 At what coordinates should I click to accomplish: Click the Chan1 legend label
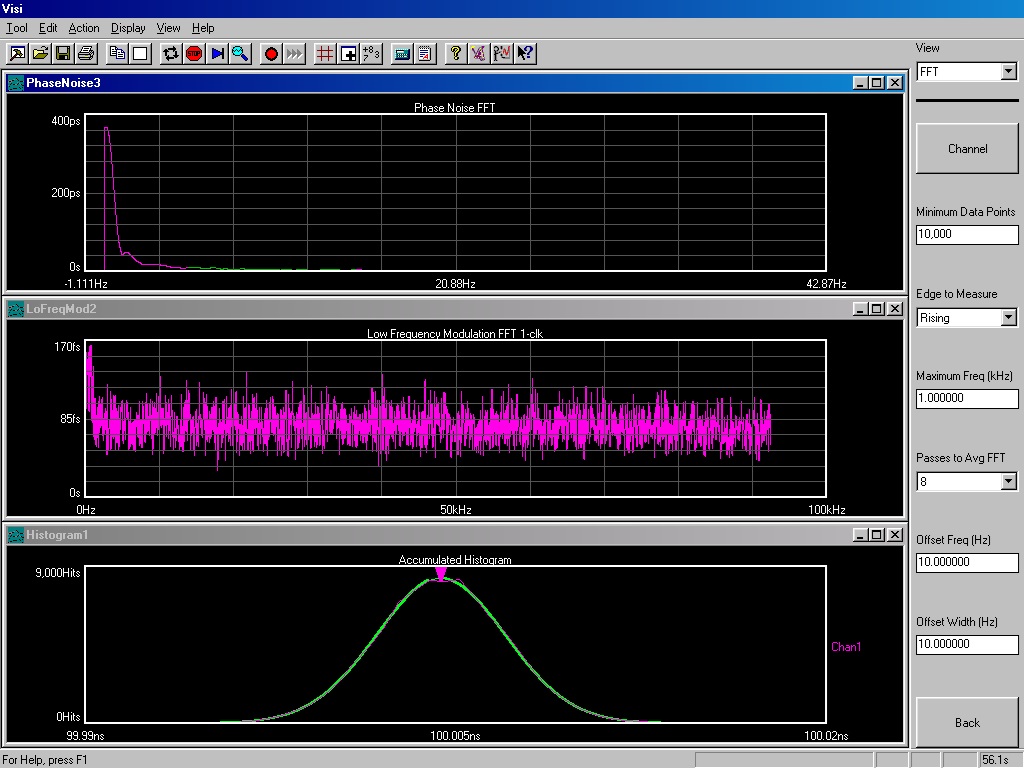pyautogui.click(x=846, y=647)
